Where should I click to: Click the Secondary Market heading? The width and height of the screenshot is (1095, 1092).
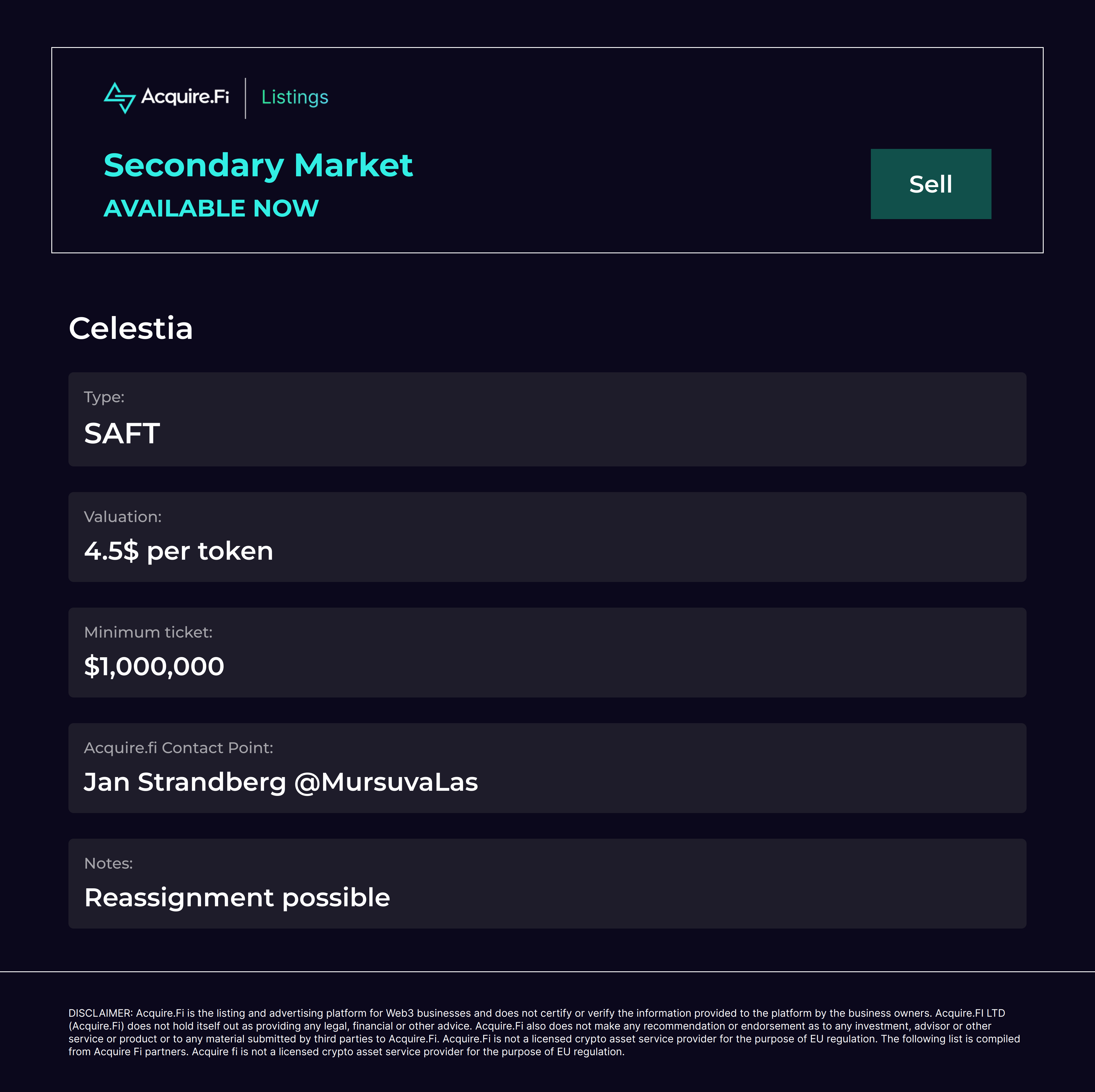point(258,165)
